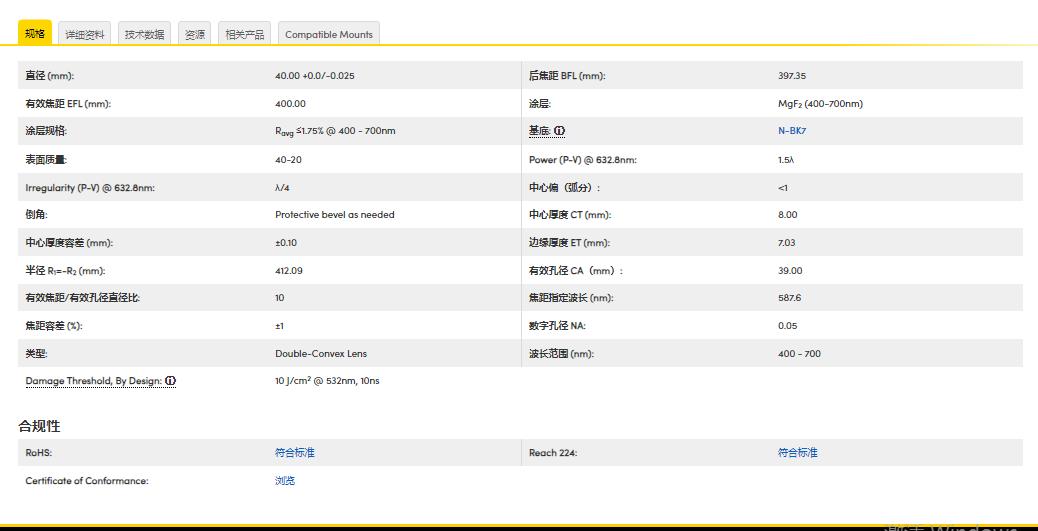
Task: Click the 合规性 section heading
Action: (39, 426)
